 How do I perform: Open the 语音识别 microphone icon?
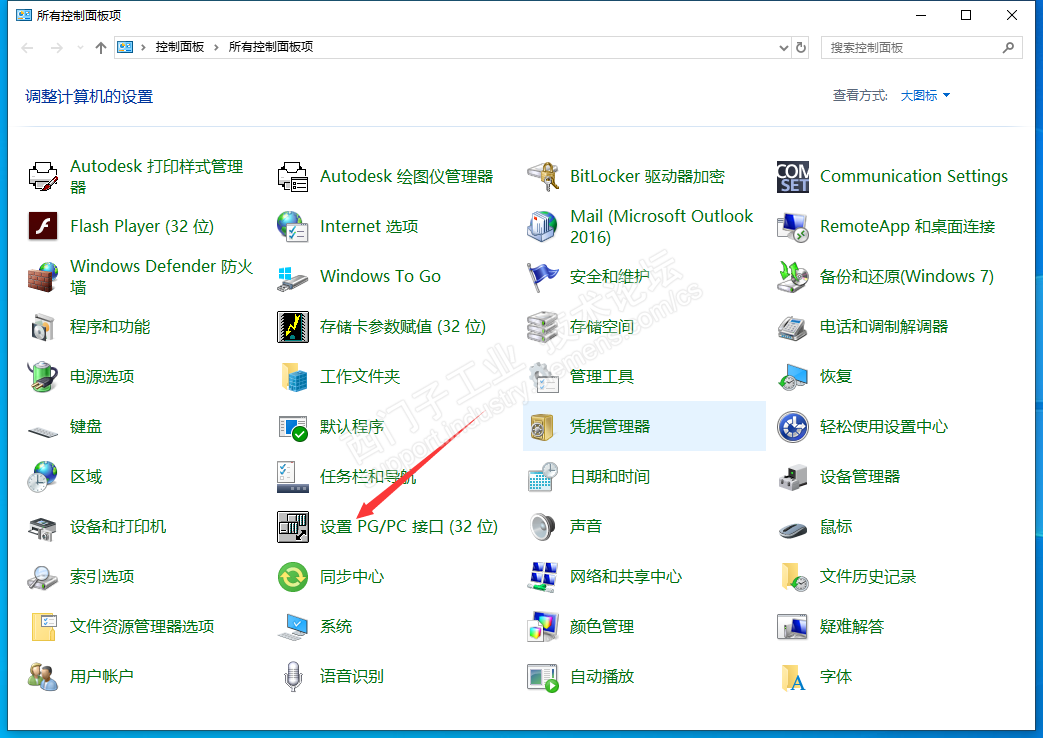293,676
